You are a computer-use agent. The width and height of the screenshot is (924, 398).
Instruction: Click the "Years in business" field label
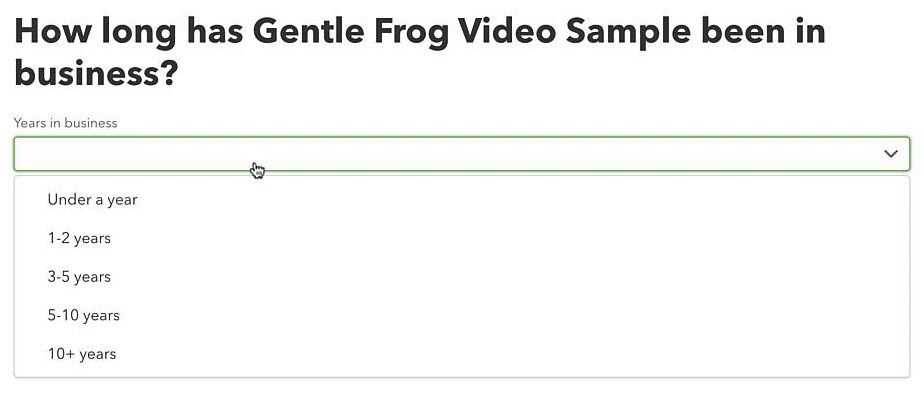pos(65,123)
